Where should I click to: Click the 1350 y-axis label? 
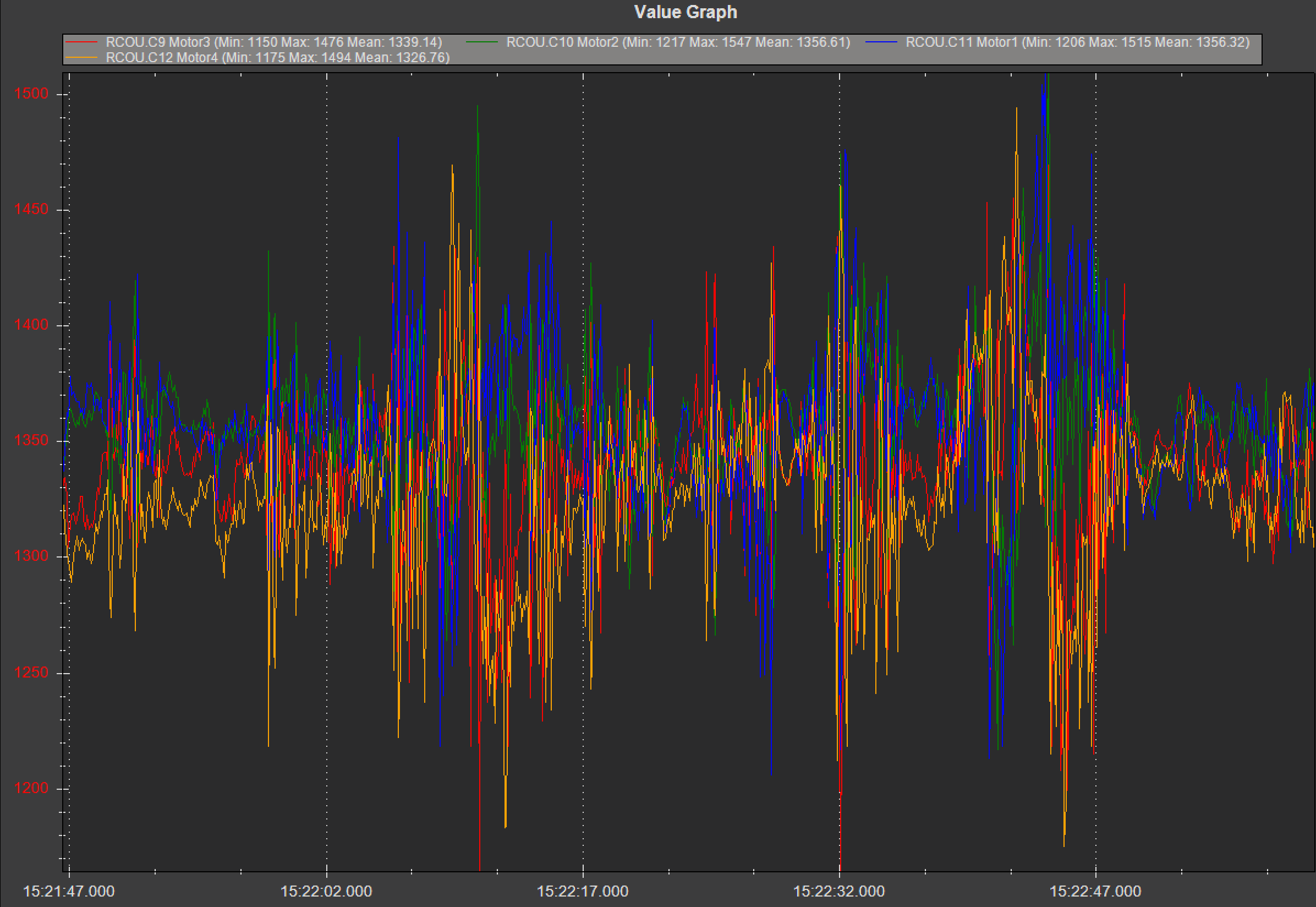pos(31,440)
